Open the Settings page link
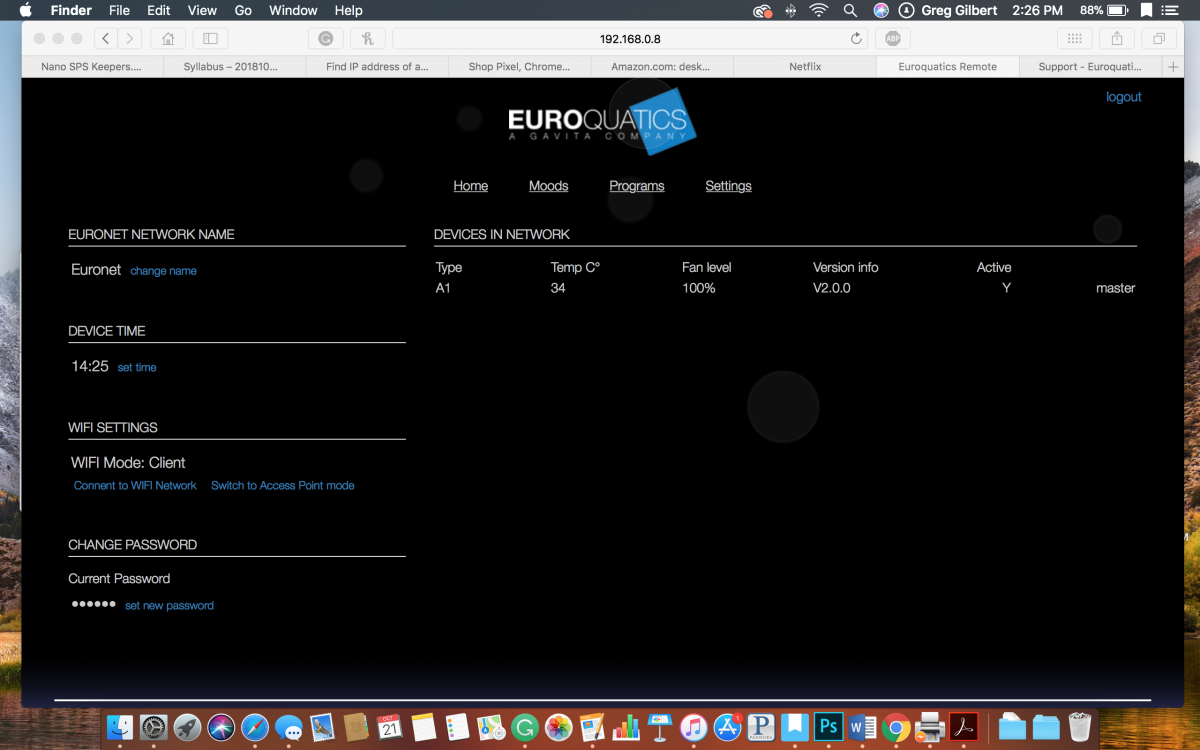 pos(728,186)
